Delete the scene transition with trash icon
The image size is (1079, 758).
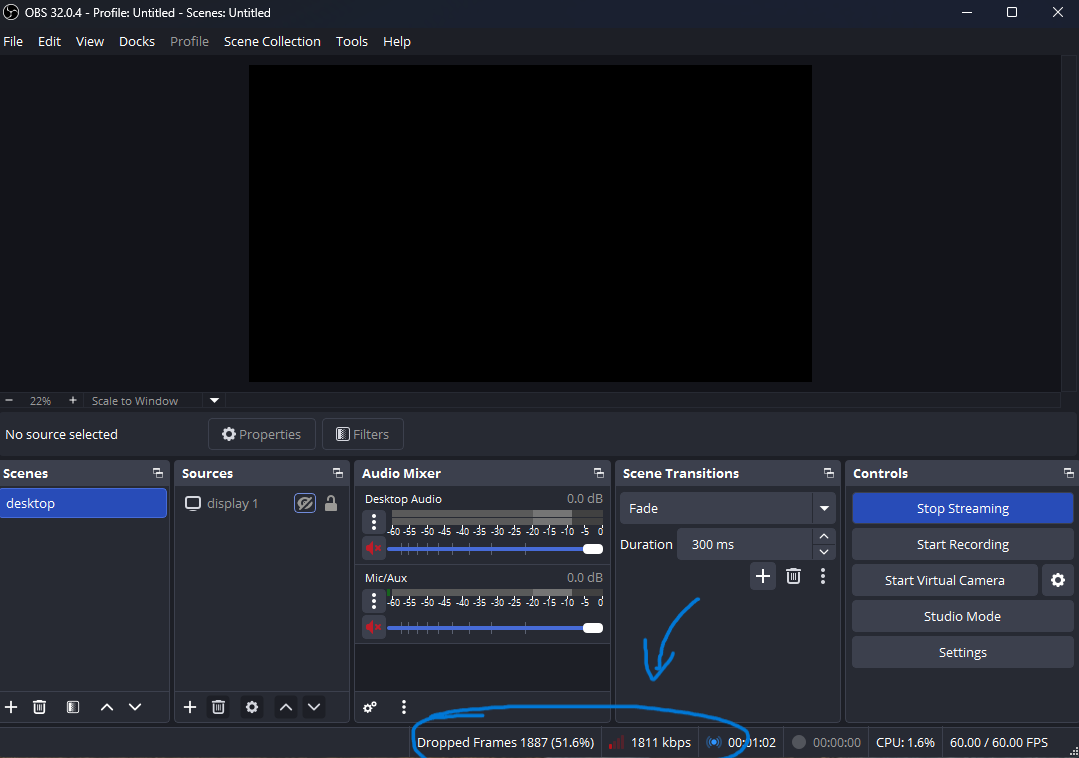pyautogui.click(x=793, y=576)
